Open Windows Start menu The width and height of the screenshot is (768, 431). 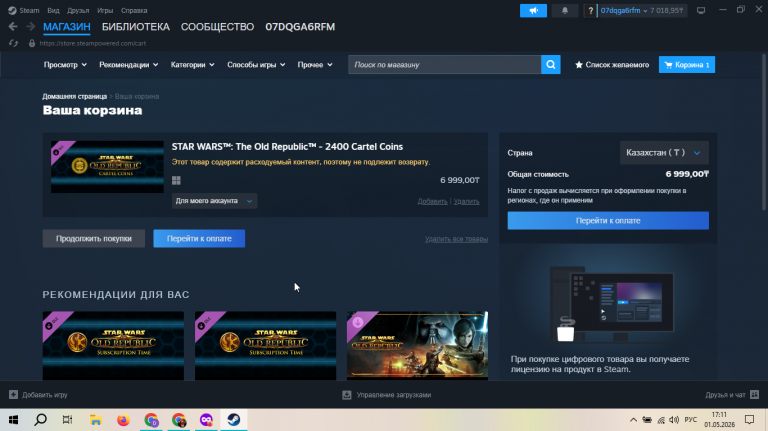click(13, 420)
